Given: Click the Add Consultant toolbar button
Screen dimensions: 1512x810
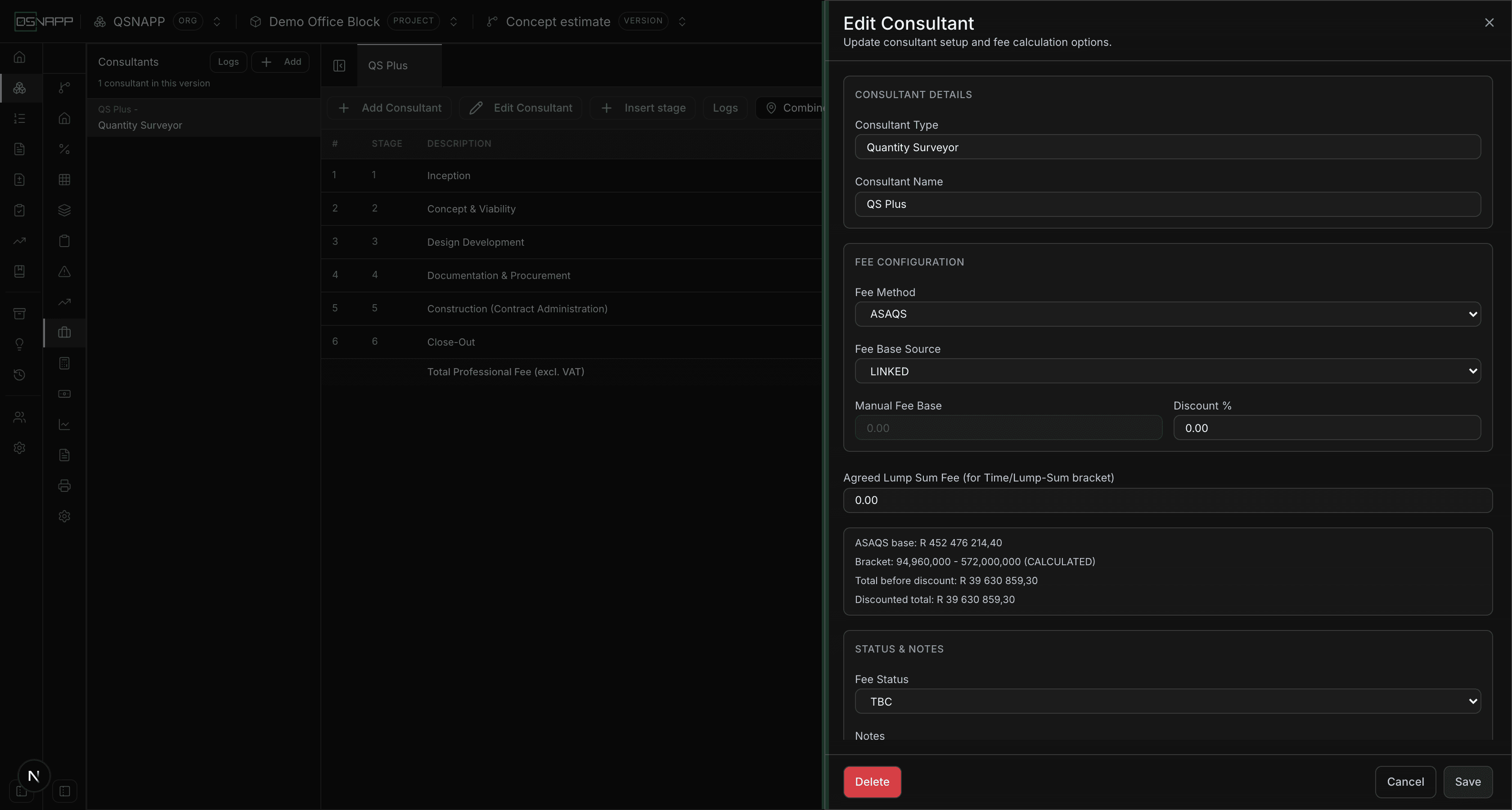Looking at the screenshot, I should tap(390, 108).
